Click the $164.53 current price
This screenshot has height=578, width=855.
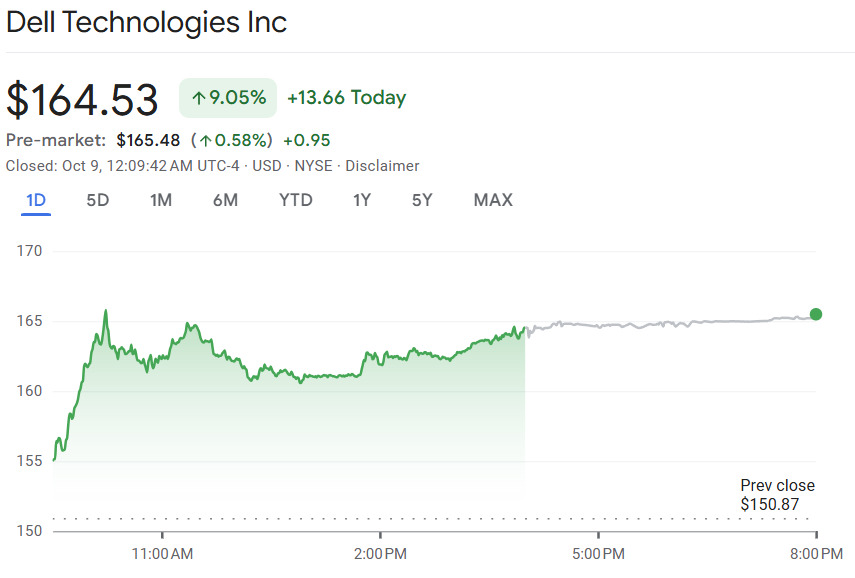tap(82, 100)
